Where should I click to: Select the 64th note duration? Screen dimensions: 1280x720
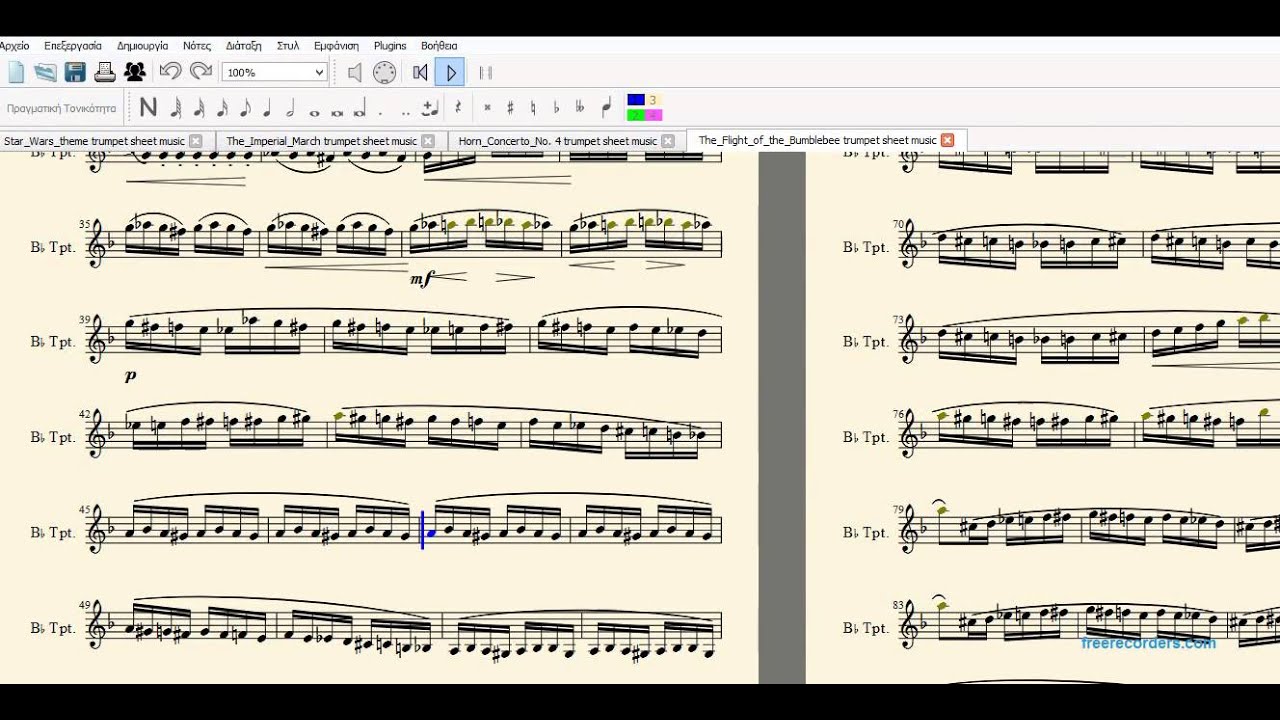coord(176,108)
